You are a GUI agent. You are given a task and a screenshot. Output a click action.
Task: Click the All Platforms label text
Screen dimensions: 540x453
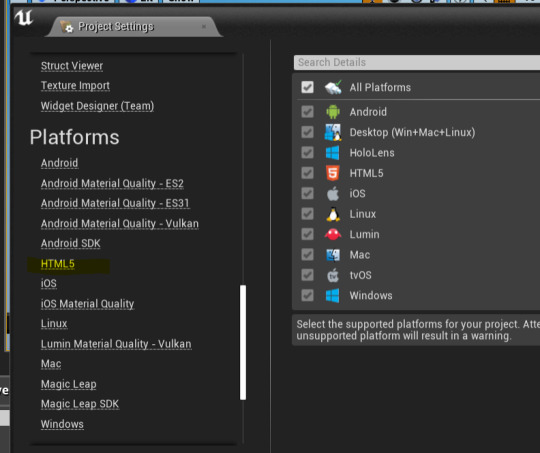tap(380, 87)
